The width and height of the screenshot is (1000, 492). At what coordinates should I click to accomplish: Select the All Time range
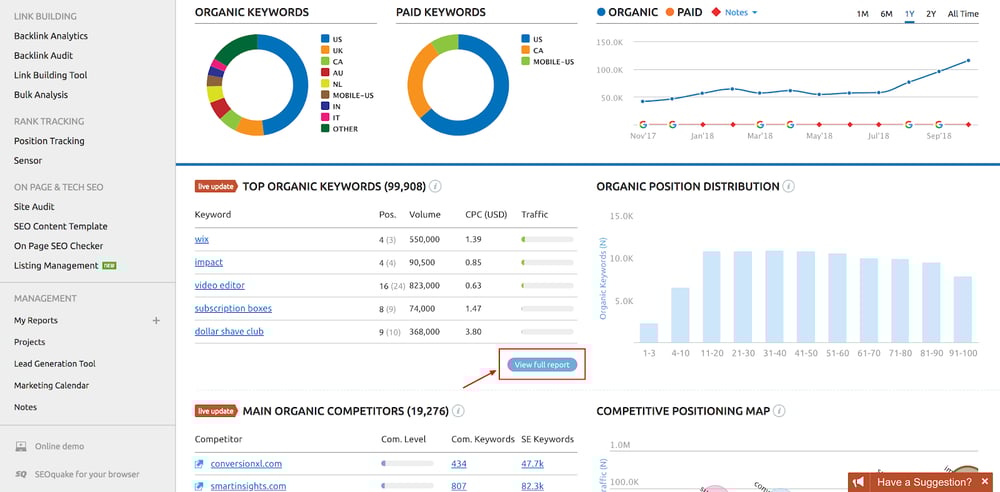pyautogui.click(x=963, y=13)
